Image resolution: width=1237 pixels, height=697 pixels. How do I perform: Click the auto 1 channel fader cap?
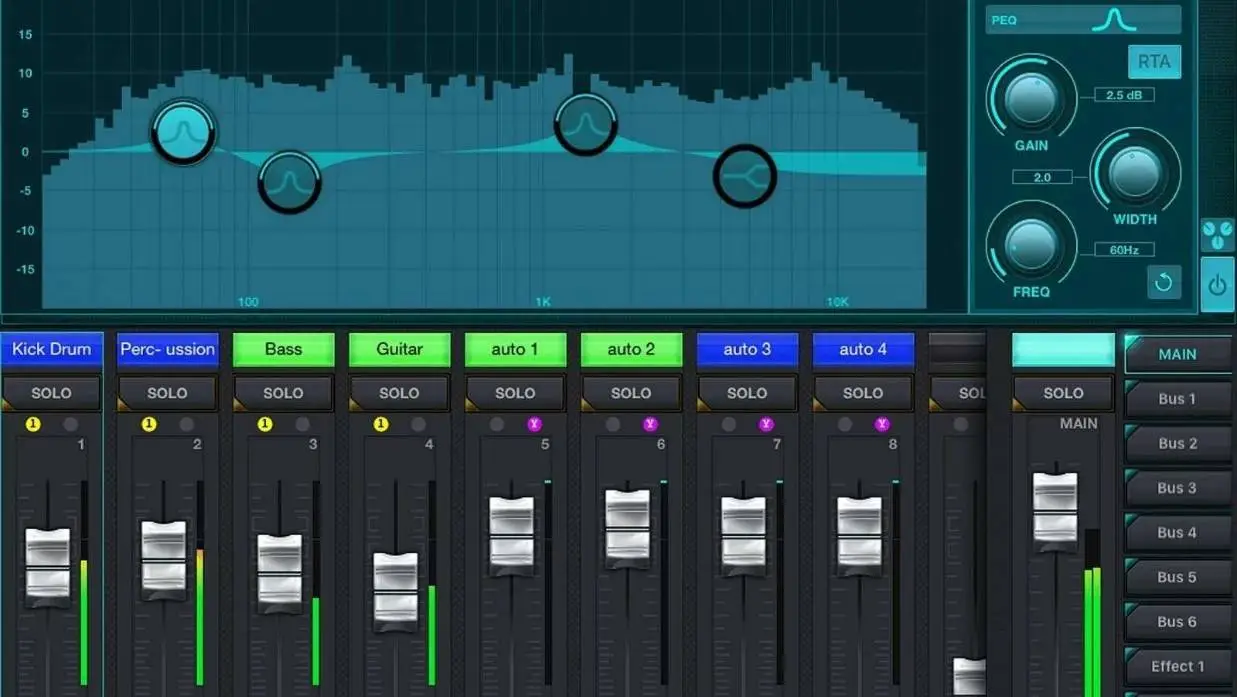tap(511, 535)
